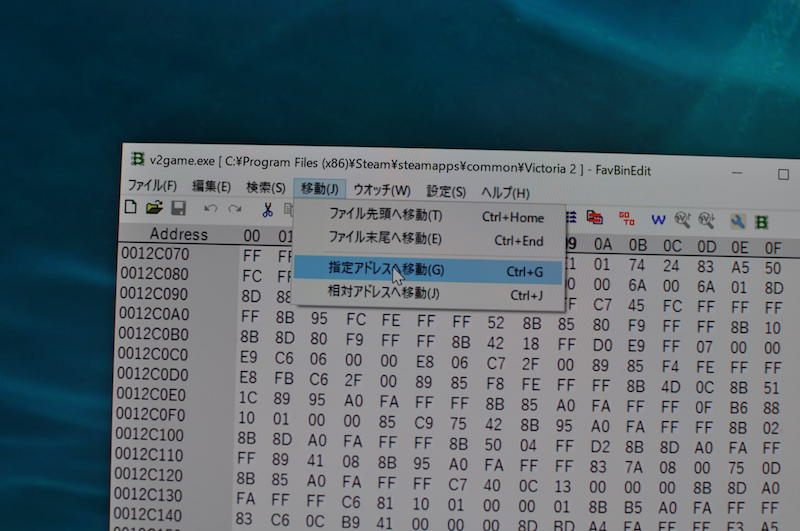800x531 pixels.
Task: Click byte 52 in row 0012C0A0
Action: pyautogui.click(x=495, y=323)
